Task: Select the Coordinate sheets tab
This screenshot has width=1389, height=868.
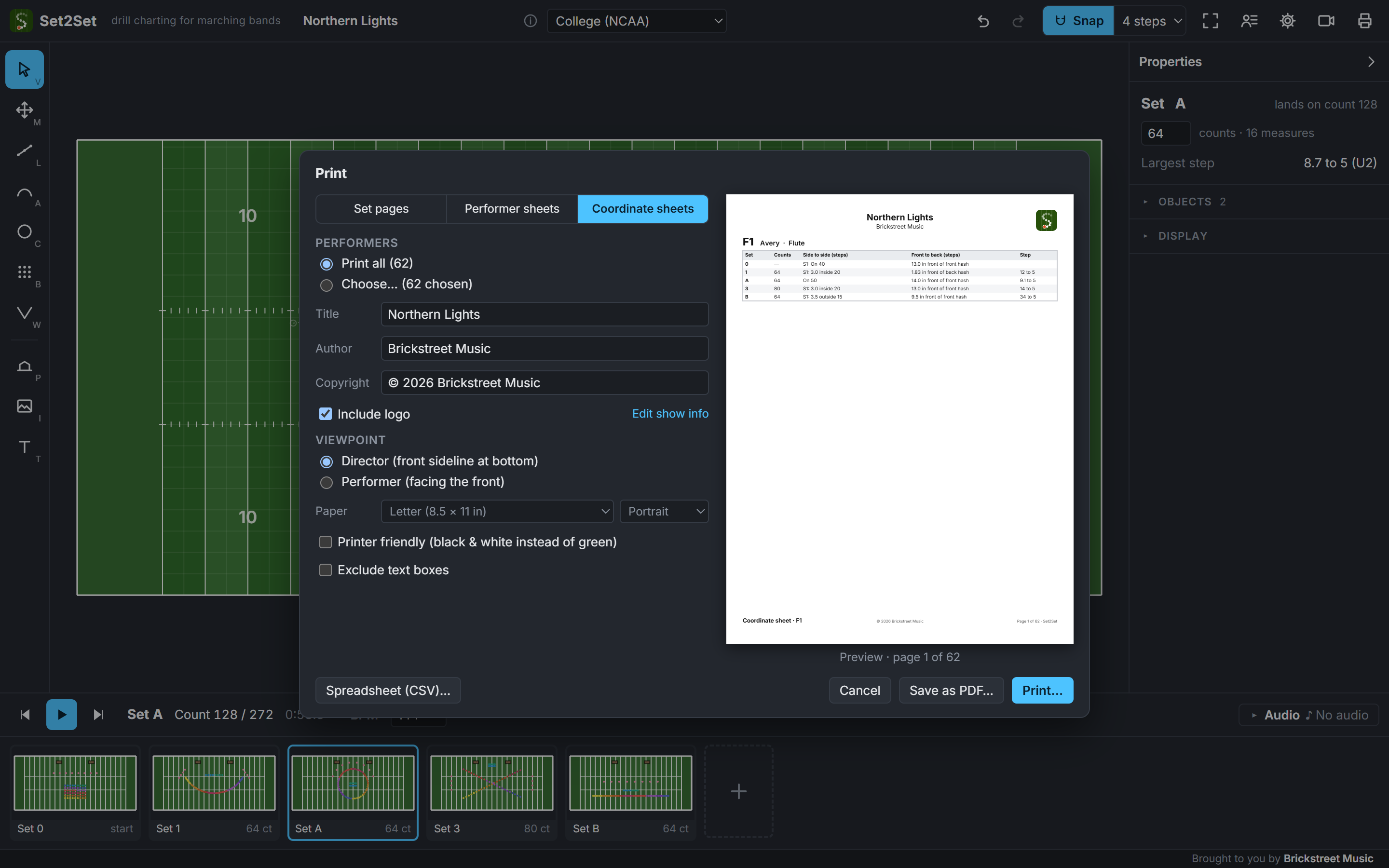Action: coord(643,209)
